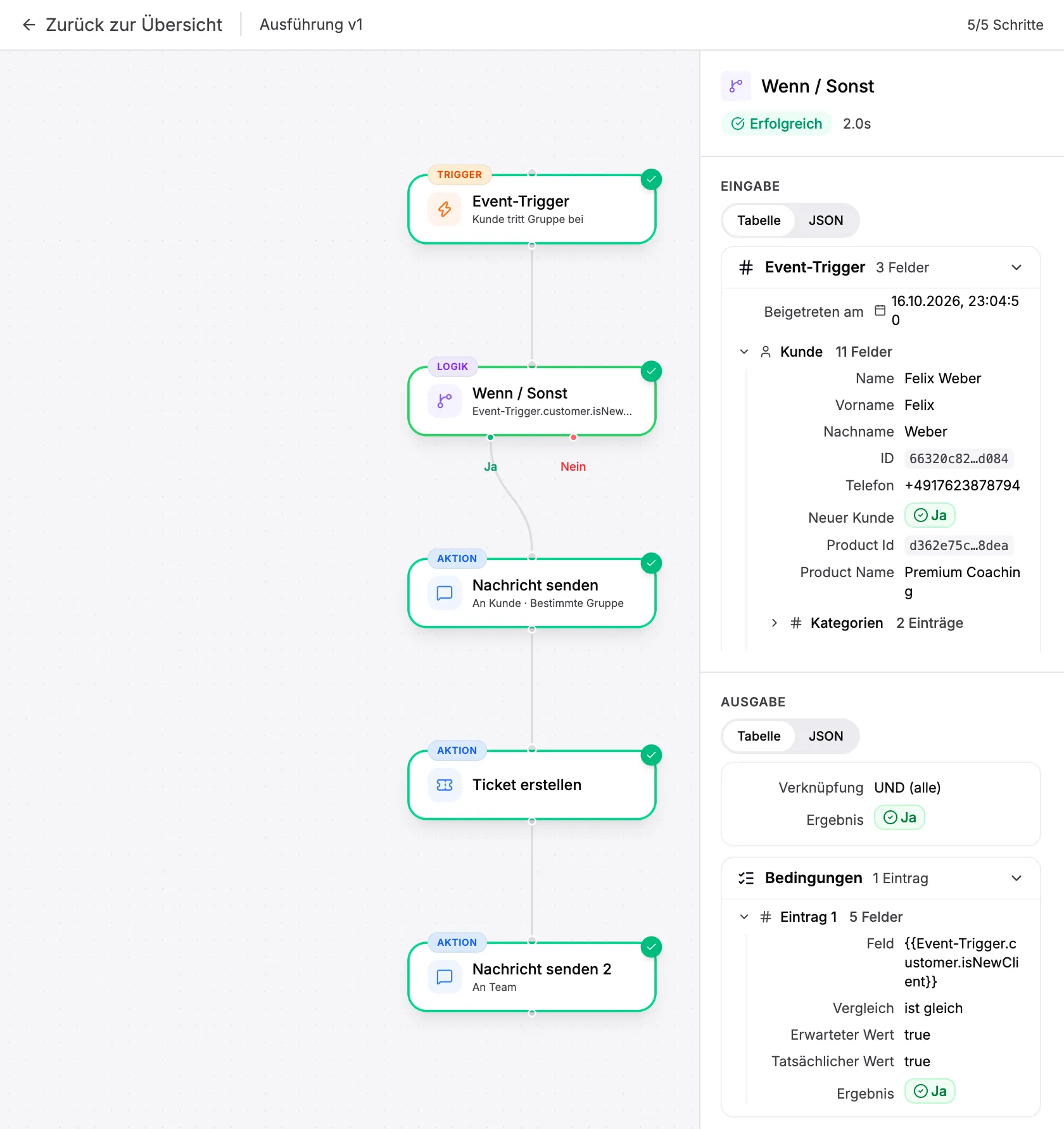Image resolution: width=1064 pixels, height=1129 pixels.
Task: Click the person icon next to Kunde
Action: click(766, 352)
